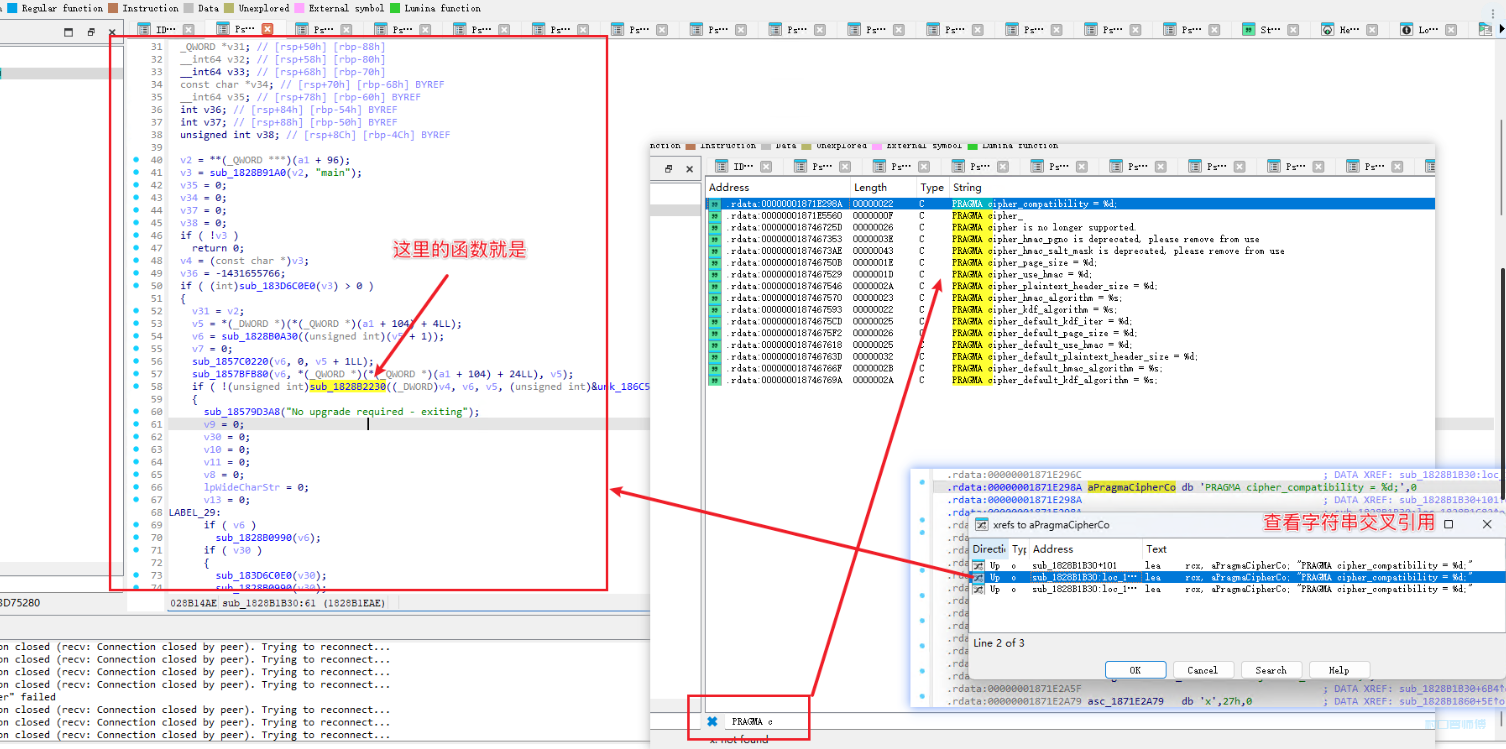Close the He tab in main window
1506x749 pixels.
coord(1370,30)
